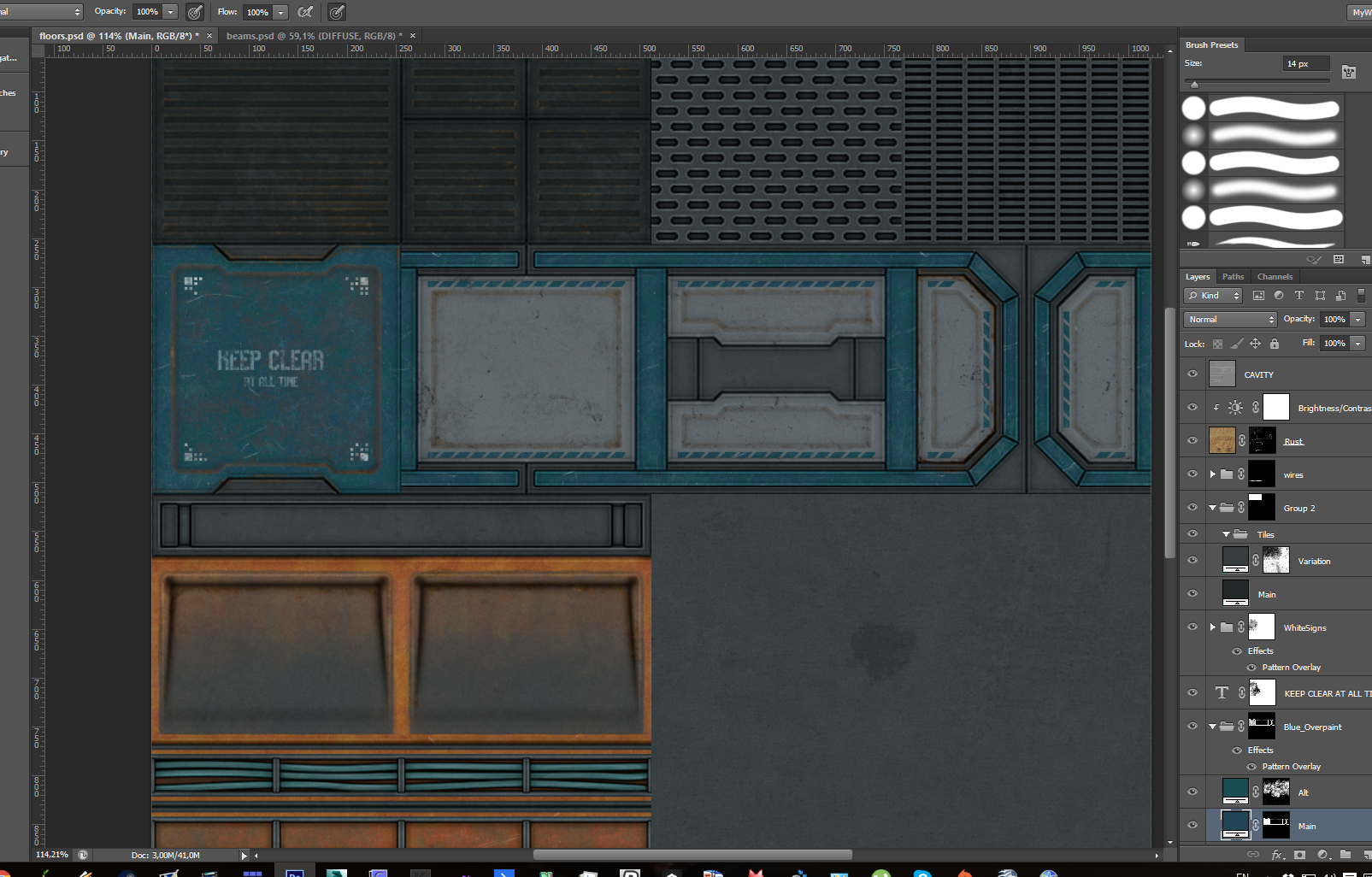
Task: Add a layer mask icon at panel bottom
Action: [1300, 854]
